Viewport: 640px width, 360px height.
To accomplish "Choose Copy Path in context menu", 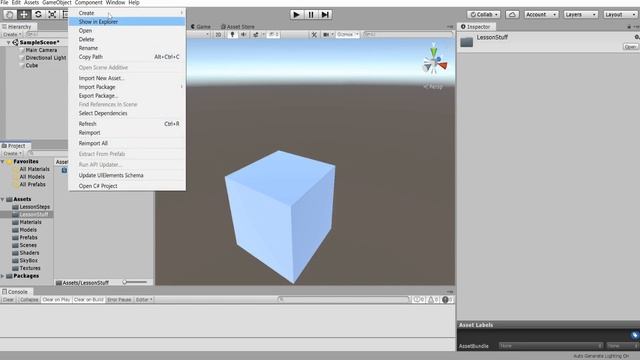I will coord(127,57).
